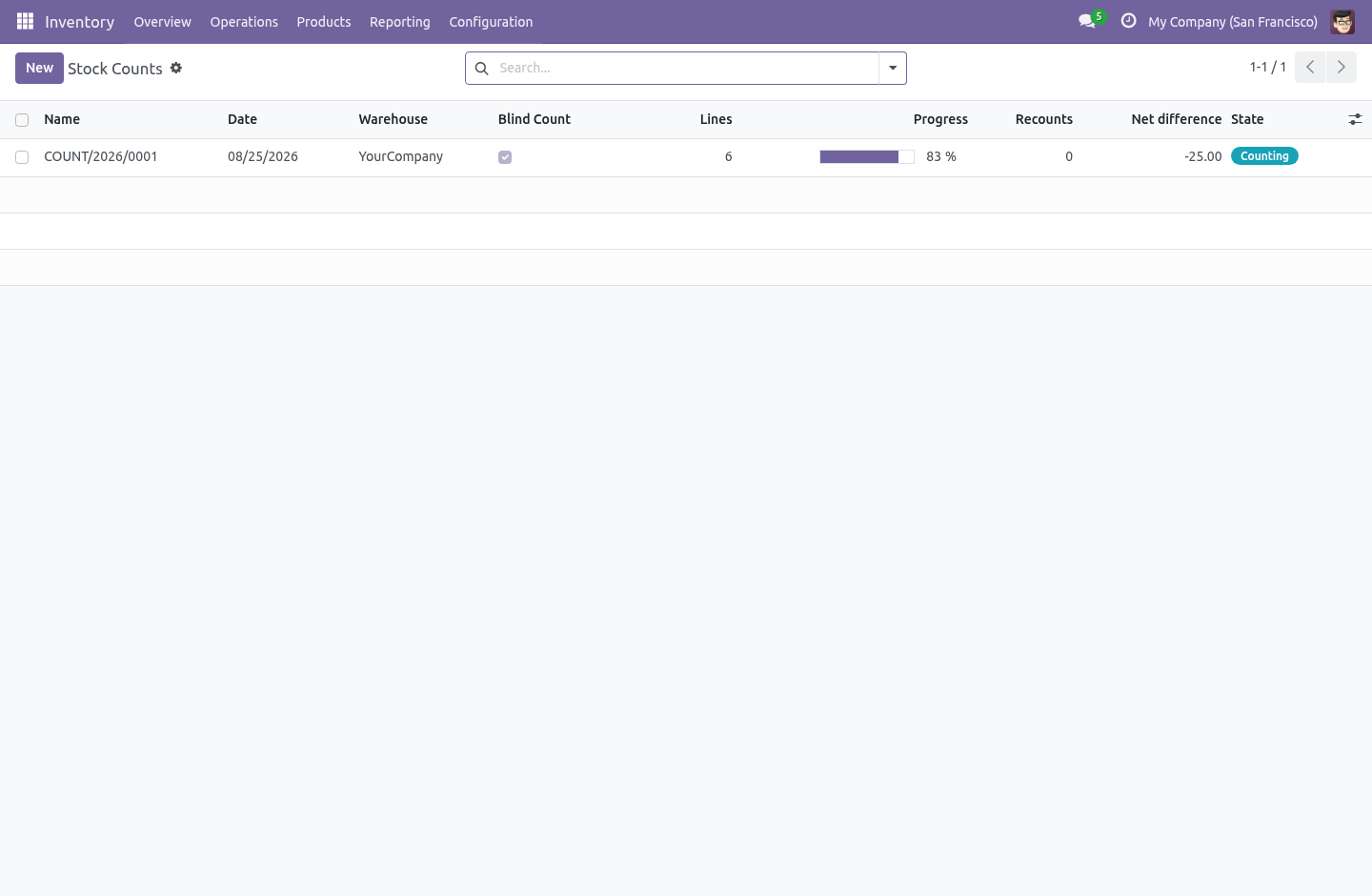
Task: Click the Counting state badge
Action: pyautogui.click(x=1264, y=156)
